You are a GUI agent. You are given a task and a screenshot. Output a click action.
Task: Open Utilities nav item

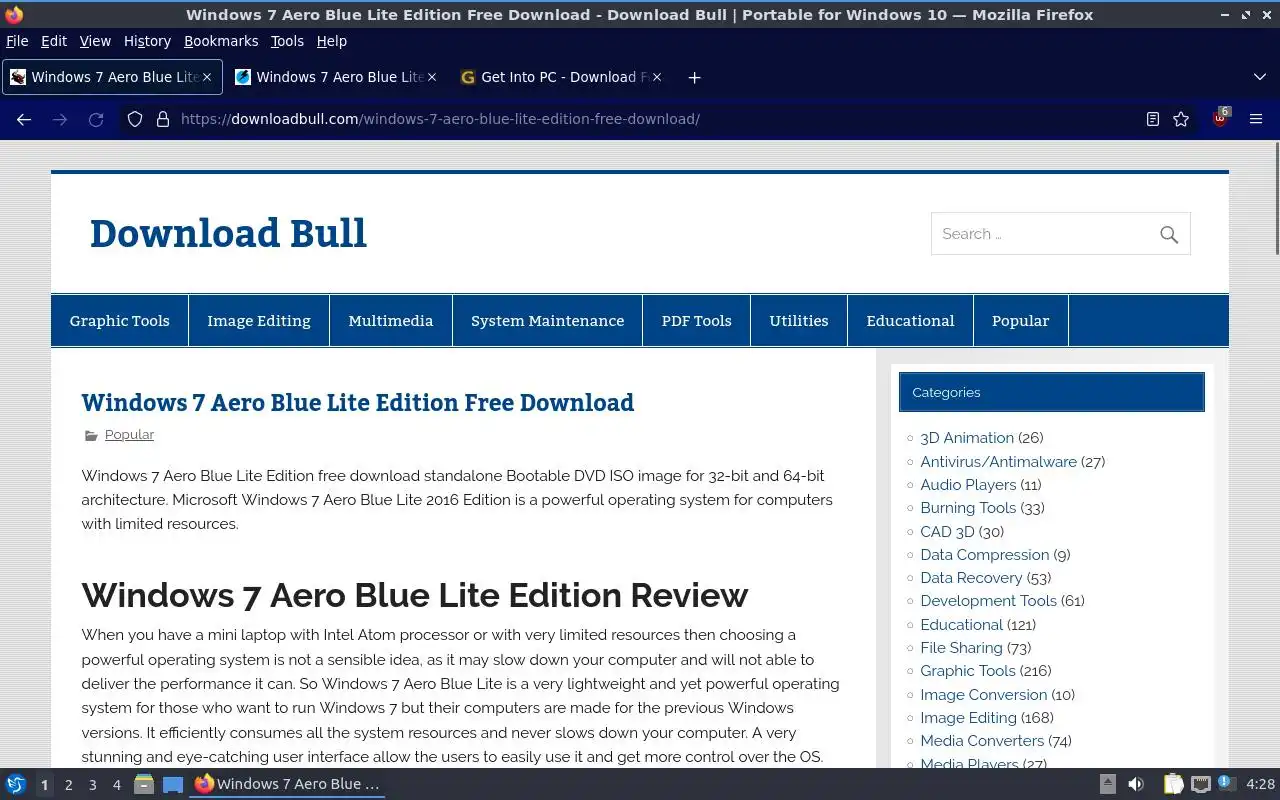click(x=799, y=321)
